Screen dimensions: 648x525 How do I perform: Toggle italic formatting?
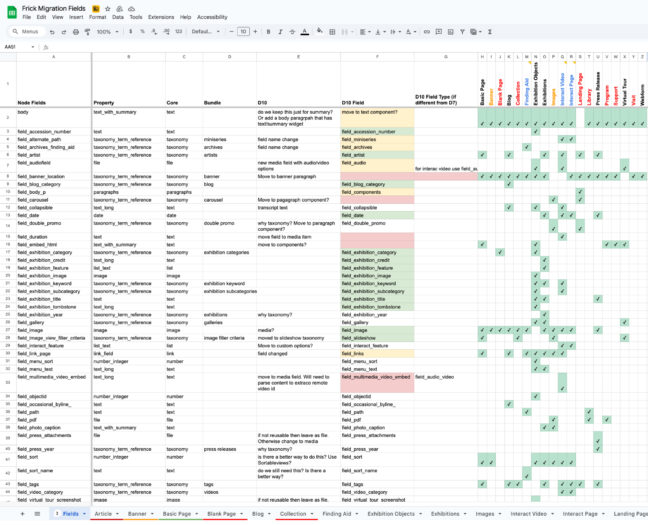(280, 32)
